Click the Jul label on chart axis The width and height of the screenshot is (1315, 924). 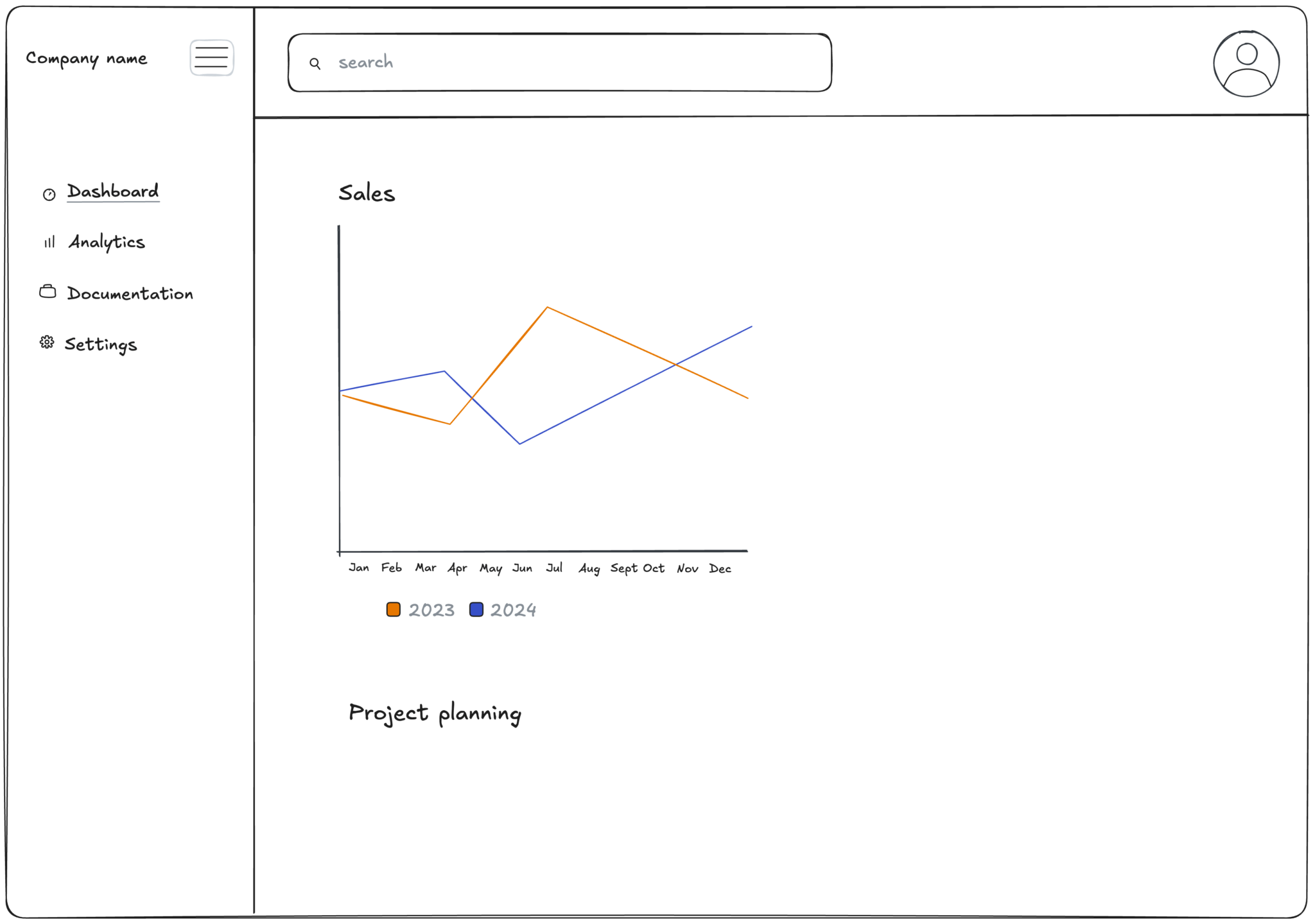tap(554, 568)
